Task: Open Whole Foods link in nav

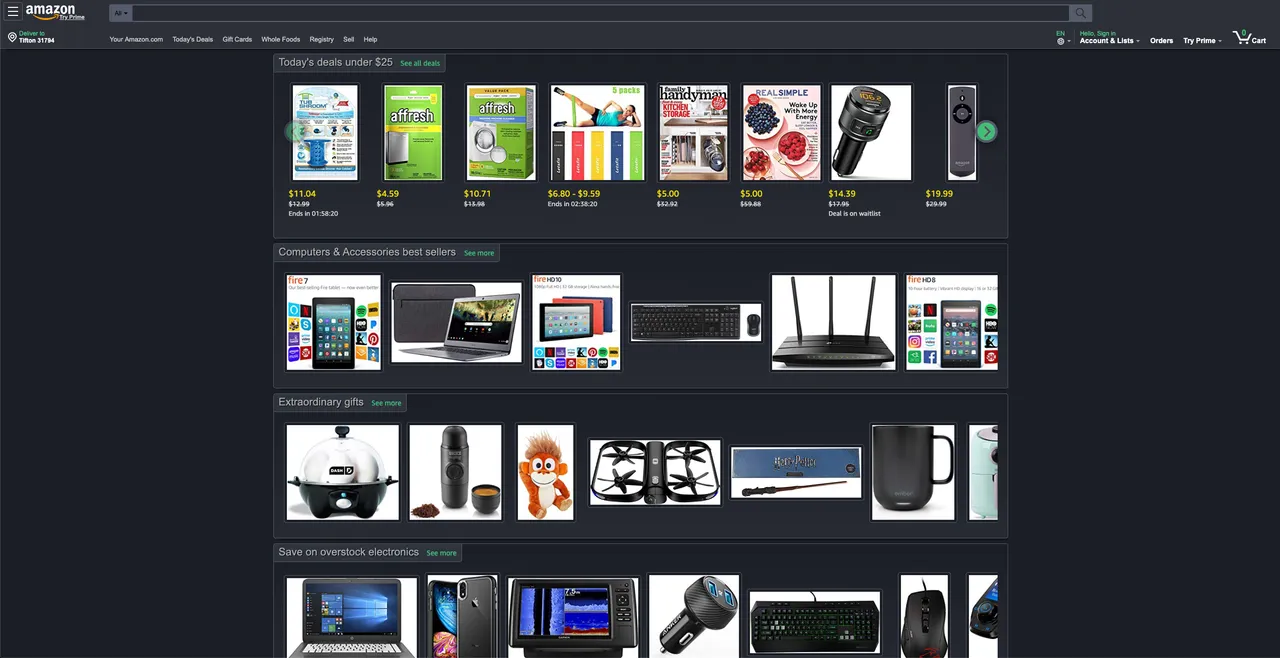Action: pyautogui.click(x=280, y=39)
